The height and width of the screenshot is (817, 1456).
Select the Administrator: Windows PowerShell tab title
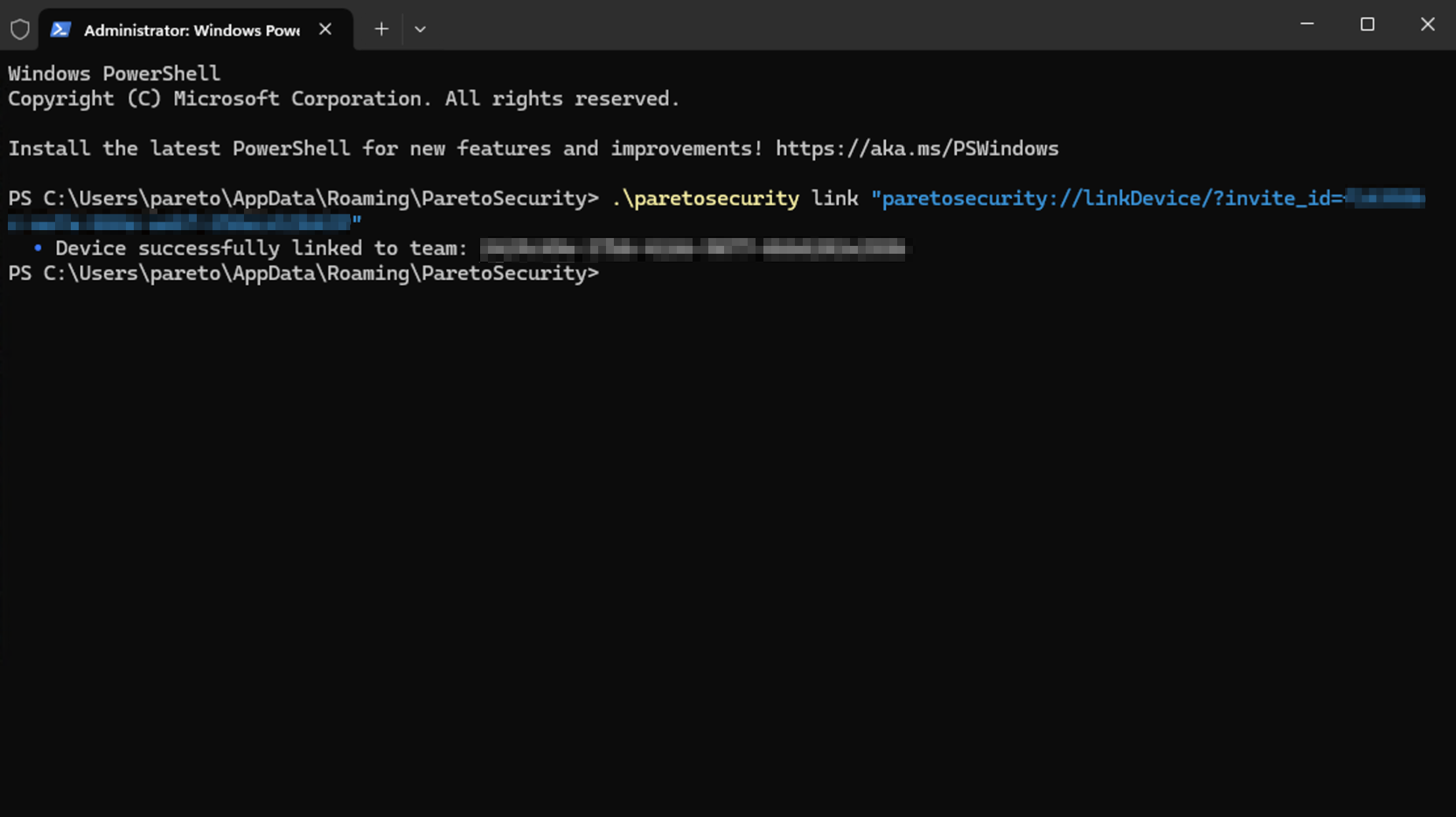click(x=192, y=30)
